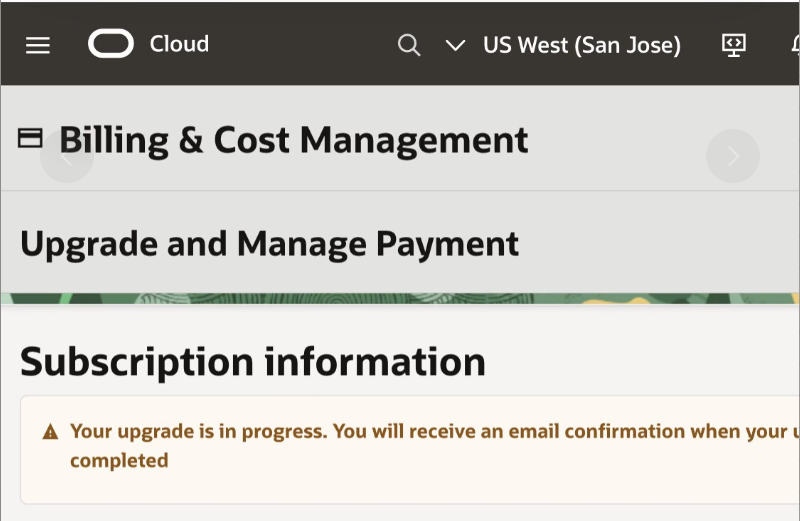Select the US West (San Jose) region label
This screenshot has height=521, width=800.
tap(581, 45)
